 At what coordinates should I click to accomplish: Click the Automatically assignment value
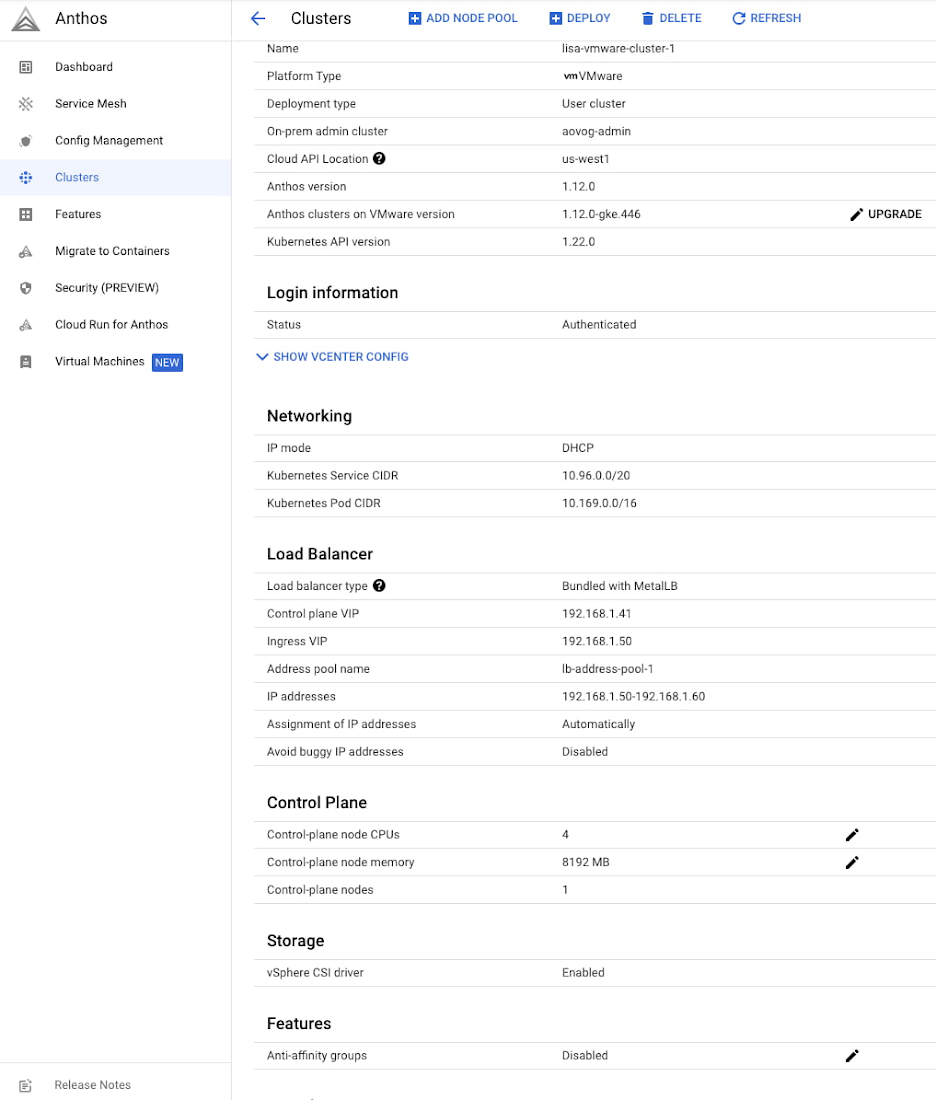point(599,724)
